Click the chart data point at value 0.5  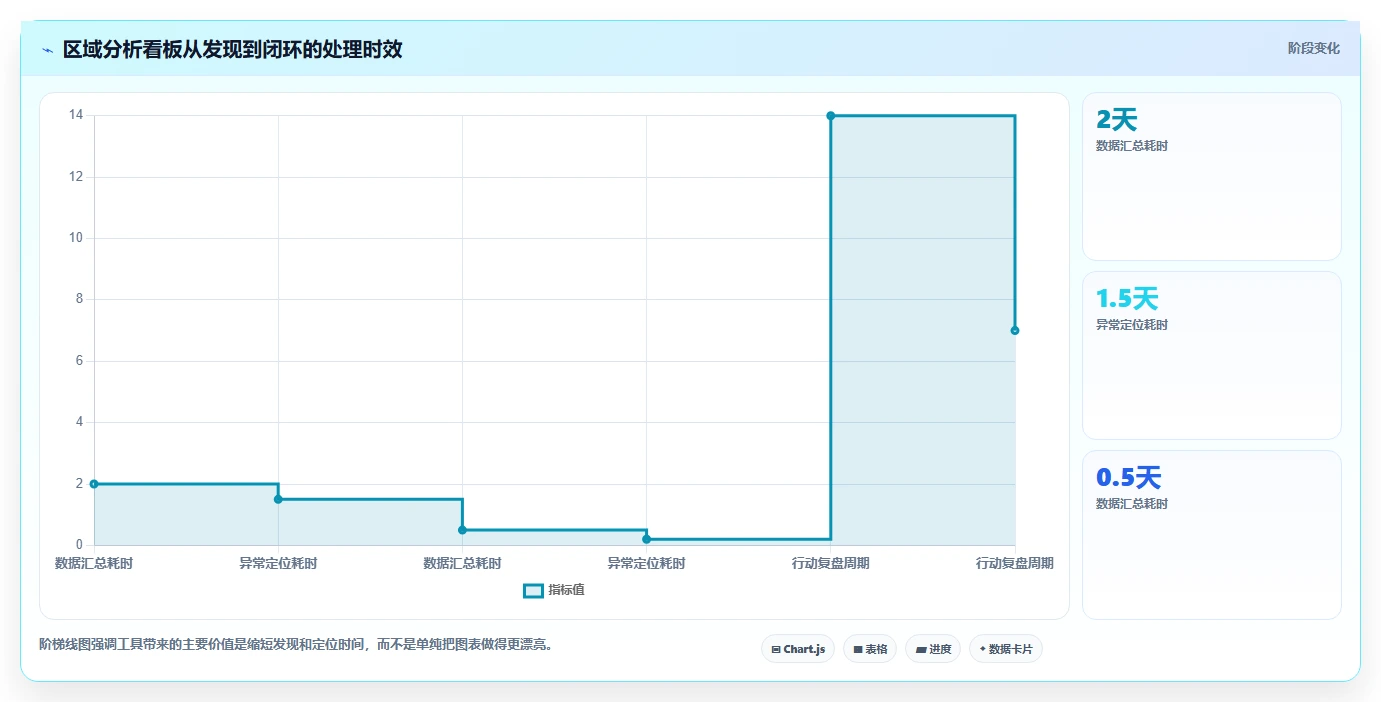pyautogui.click(x=462, y=530)
